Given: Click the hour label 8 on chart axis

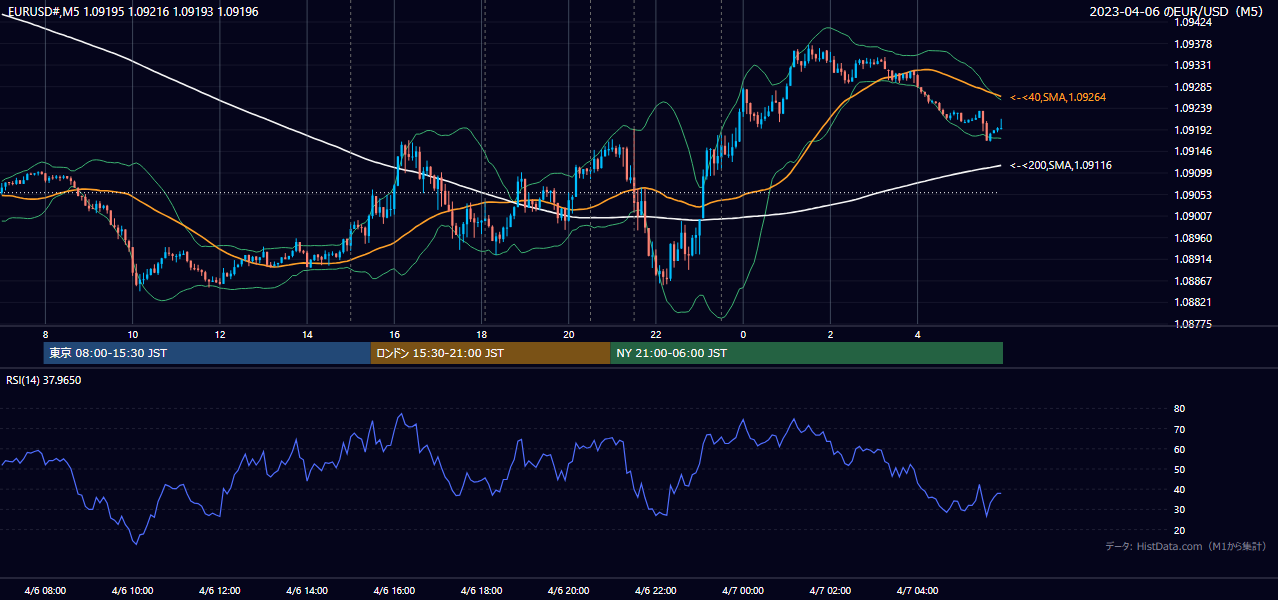Looking at the screenshot, I should click(45, 334).
